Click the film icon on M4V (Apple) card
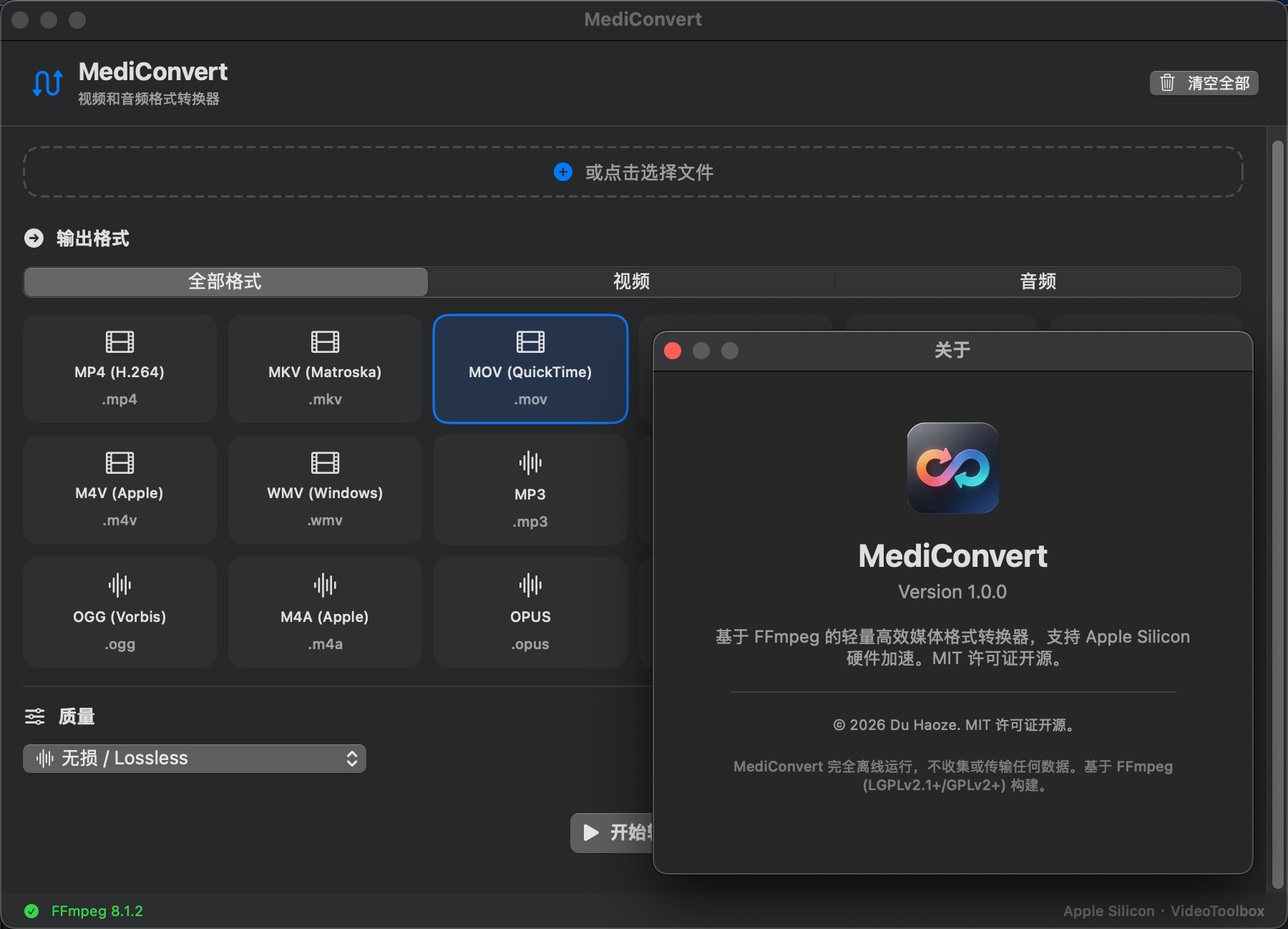The width and height of the screenshot is (1288, 929). pos(119,463)
